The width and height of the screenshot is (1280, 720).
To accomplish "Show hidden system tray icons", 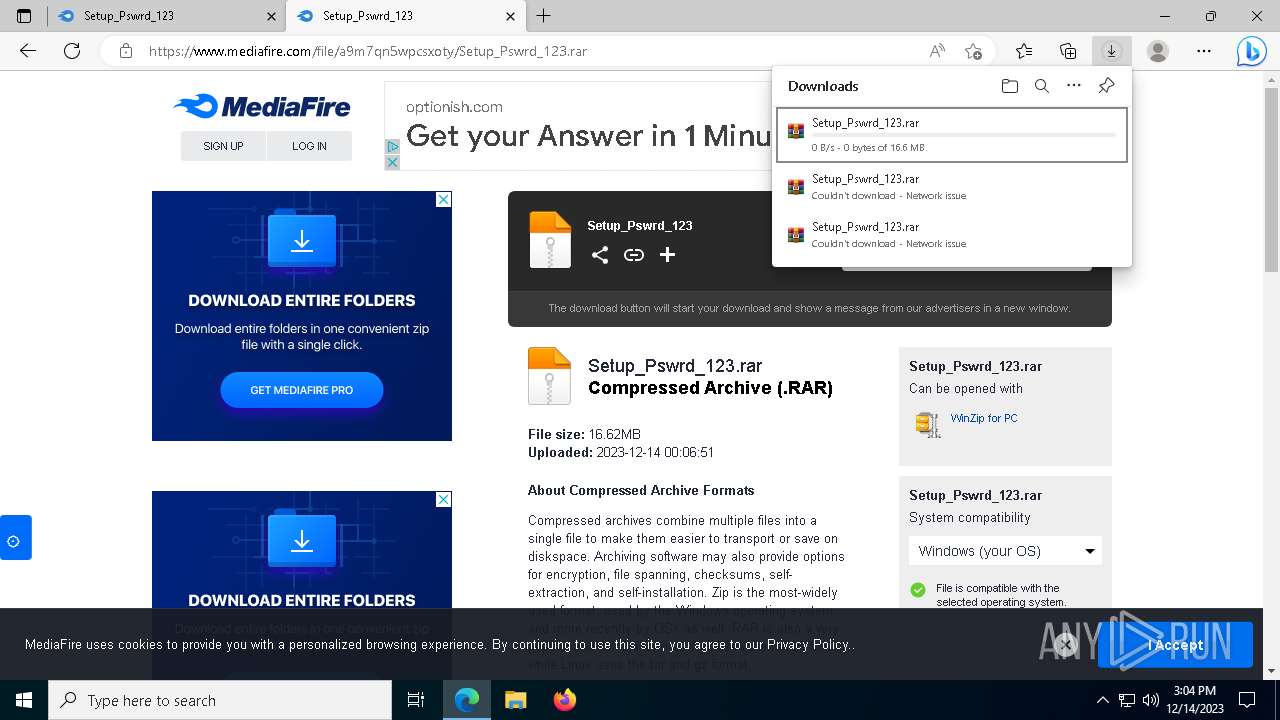I will [x=1103, y=700].
